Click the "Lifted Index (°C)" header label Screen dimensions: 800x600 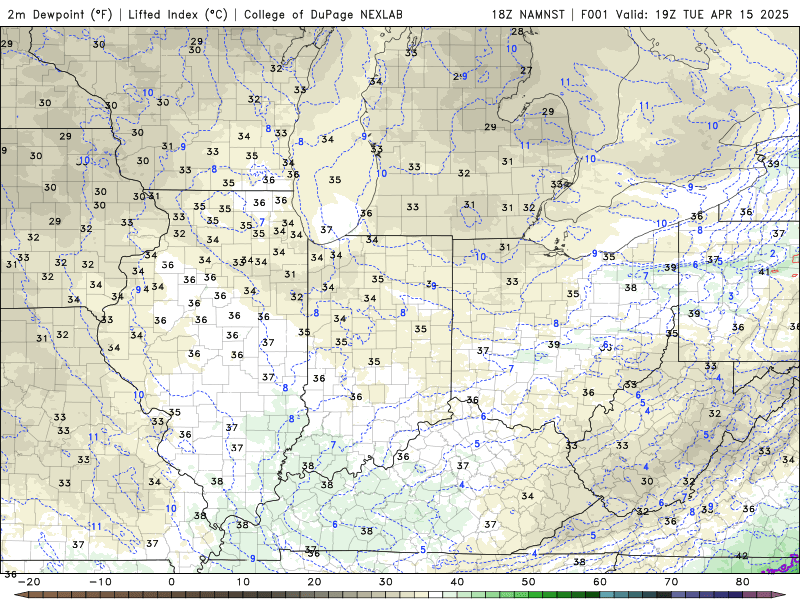click(178, 14)
